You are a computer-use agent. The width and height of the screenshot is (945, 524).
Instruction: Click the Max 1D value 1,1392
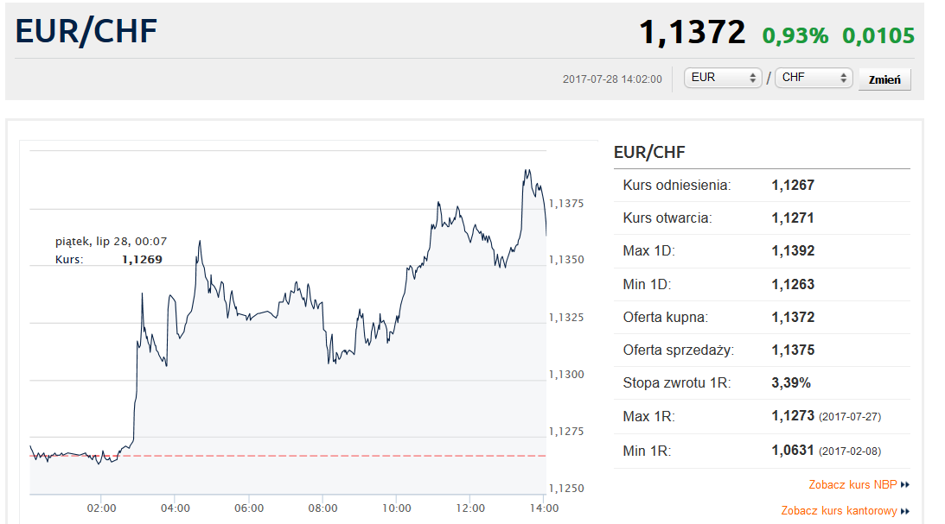(793, 251)
